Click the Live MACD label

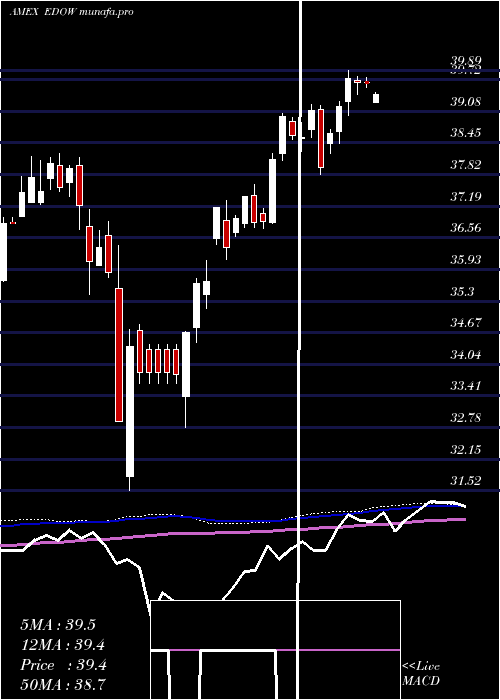pos(421,674)
